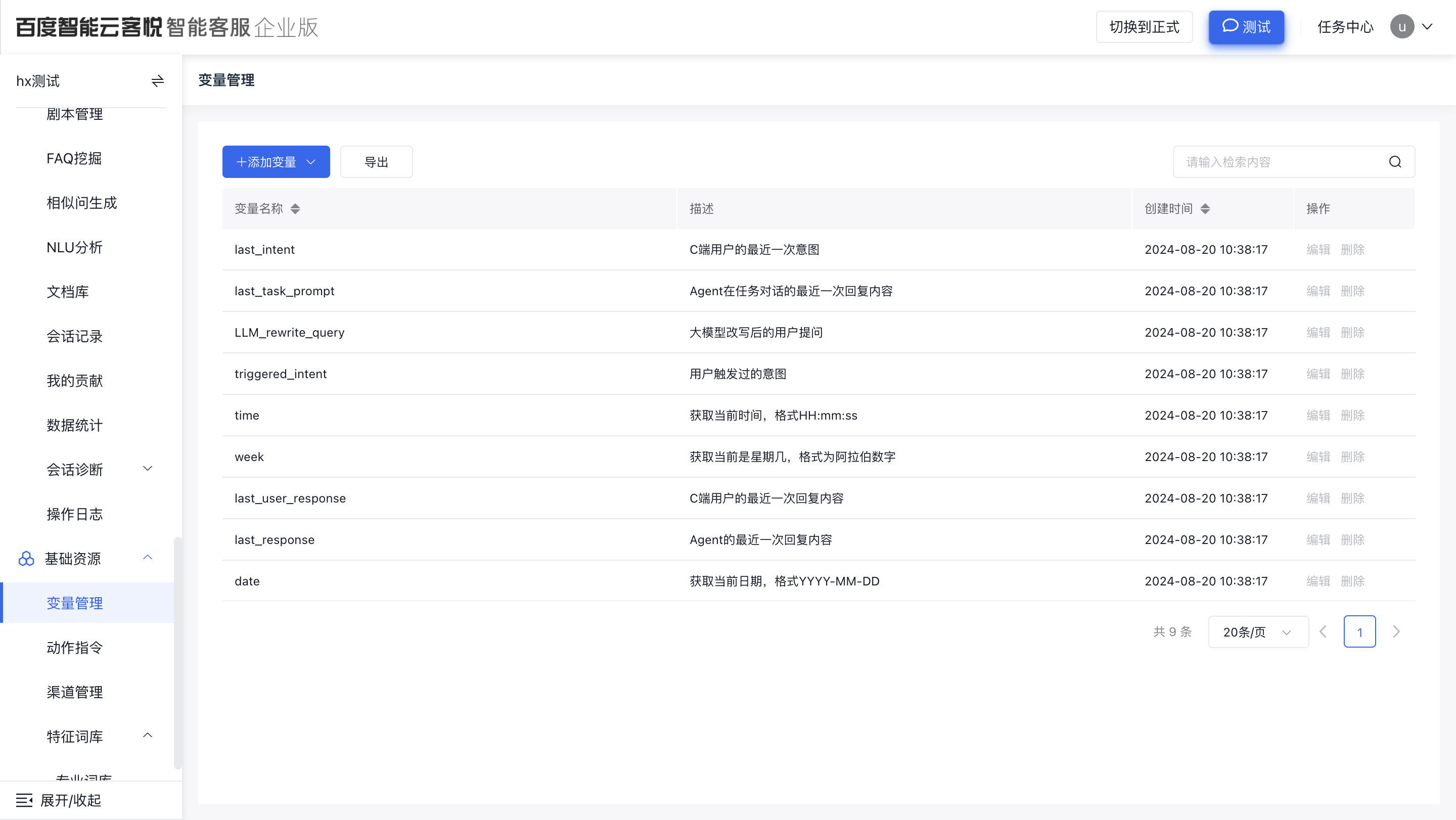Image resolution: width=1456 pixels, height=820 pixels.
Task: Sort by 创建时间 column arrows
Action: 1205,209
